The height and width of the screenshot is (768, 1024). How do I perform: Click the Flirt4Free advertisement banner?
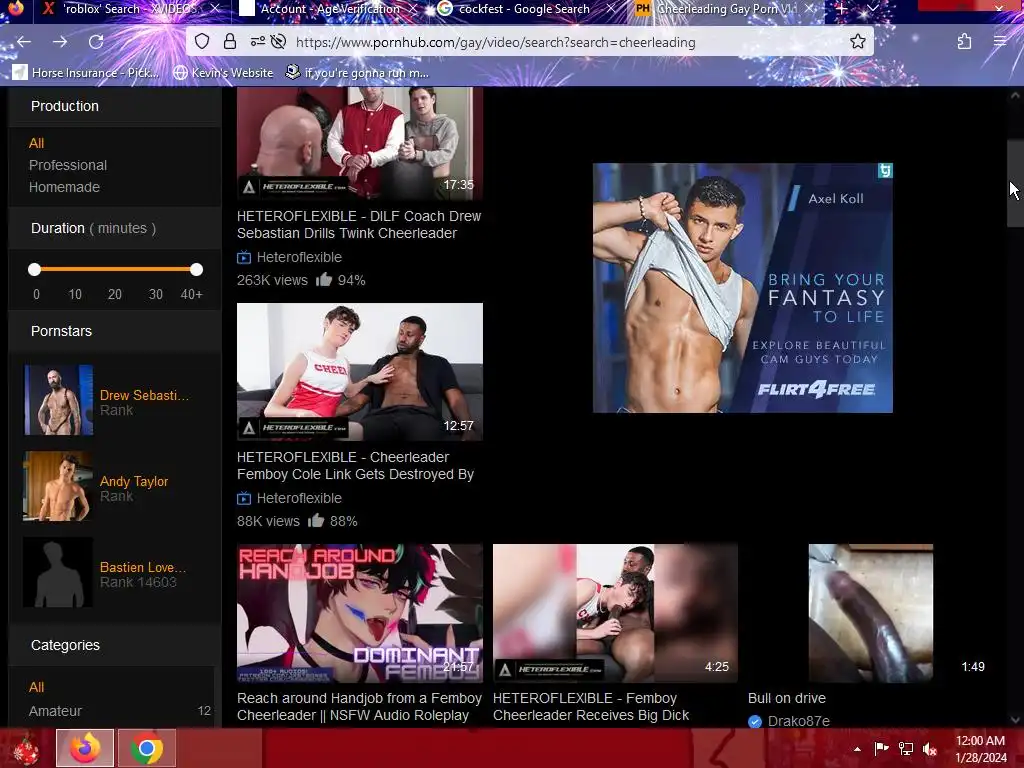pos(743,288)
